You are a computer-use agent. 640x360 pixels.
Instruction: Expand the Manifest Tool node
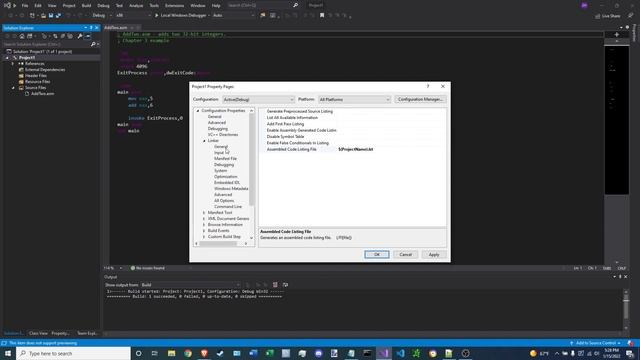click(204, 213)
